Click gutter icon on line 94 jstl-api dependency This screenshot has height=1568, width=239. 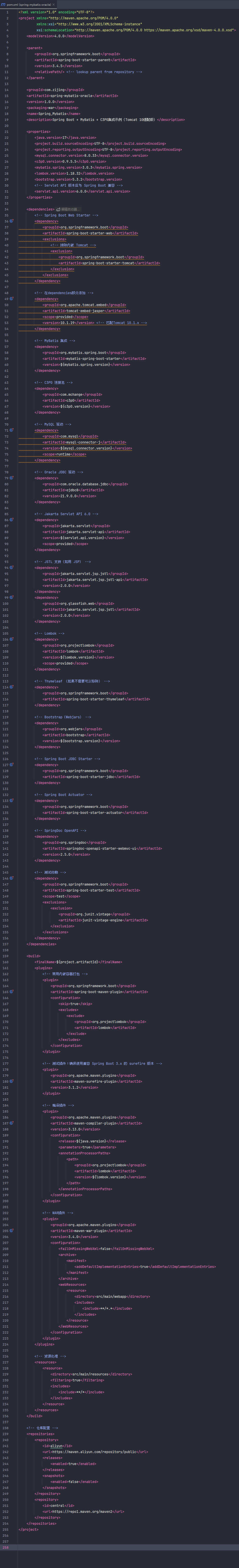tap(12, 567)
